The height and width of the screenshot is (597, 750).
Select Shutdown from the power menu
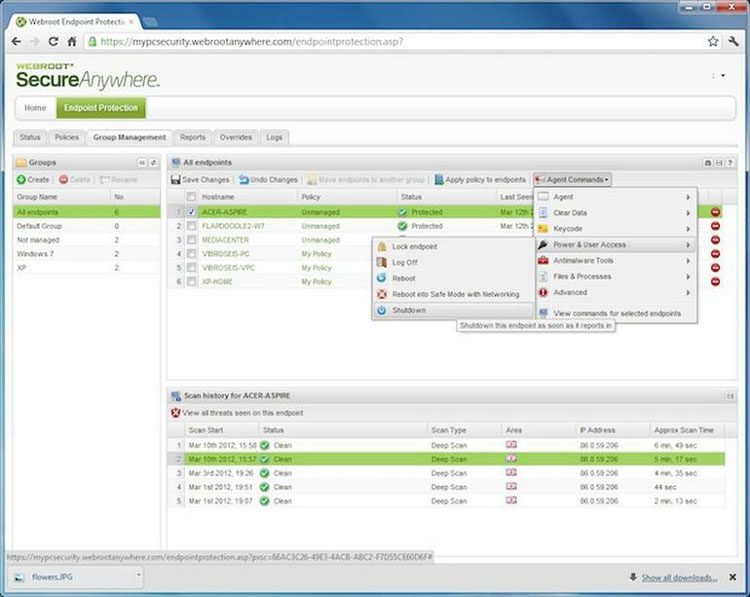click(x=408, y=310)
